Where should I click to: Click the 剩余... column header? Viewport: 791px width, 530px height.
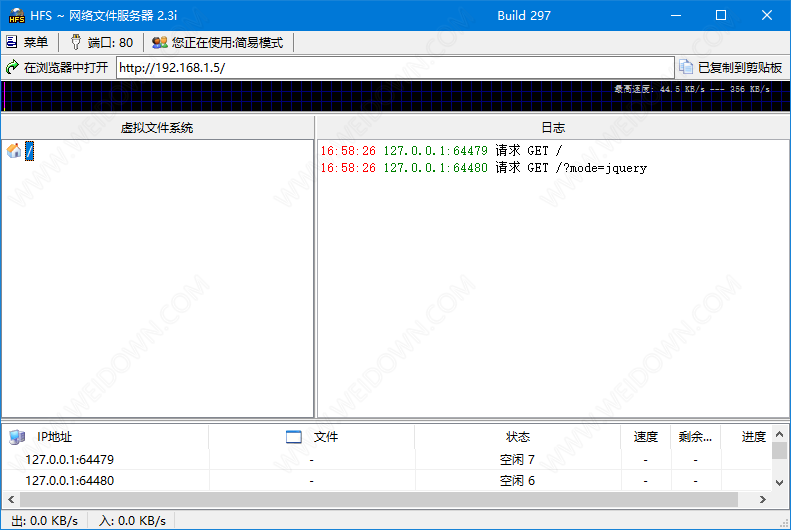695,437
